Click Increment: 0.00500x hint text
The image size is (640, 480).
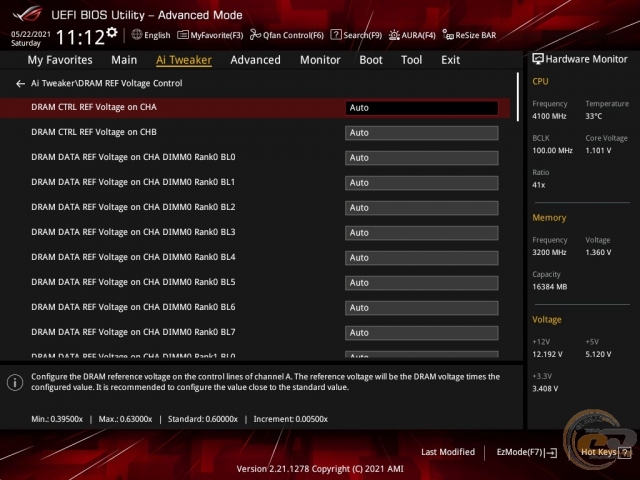pos(291,419)
